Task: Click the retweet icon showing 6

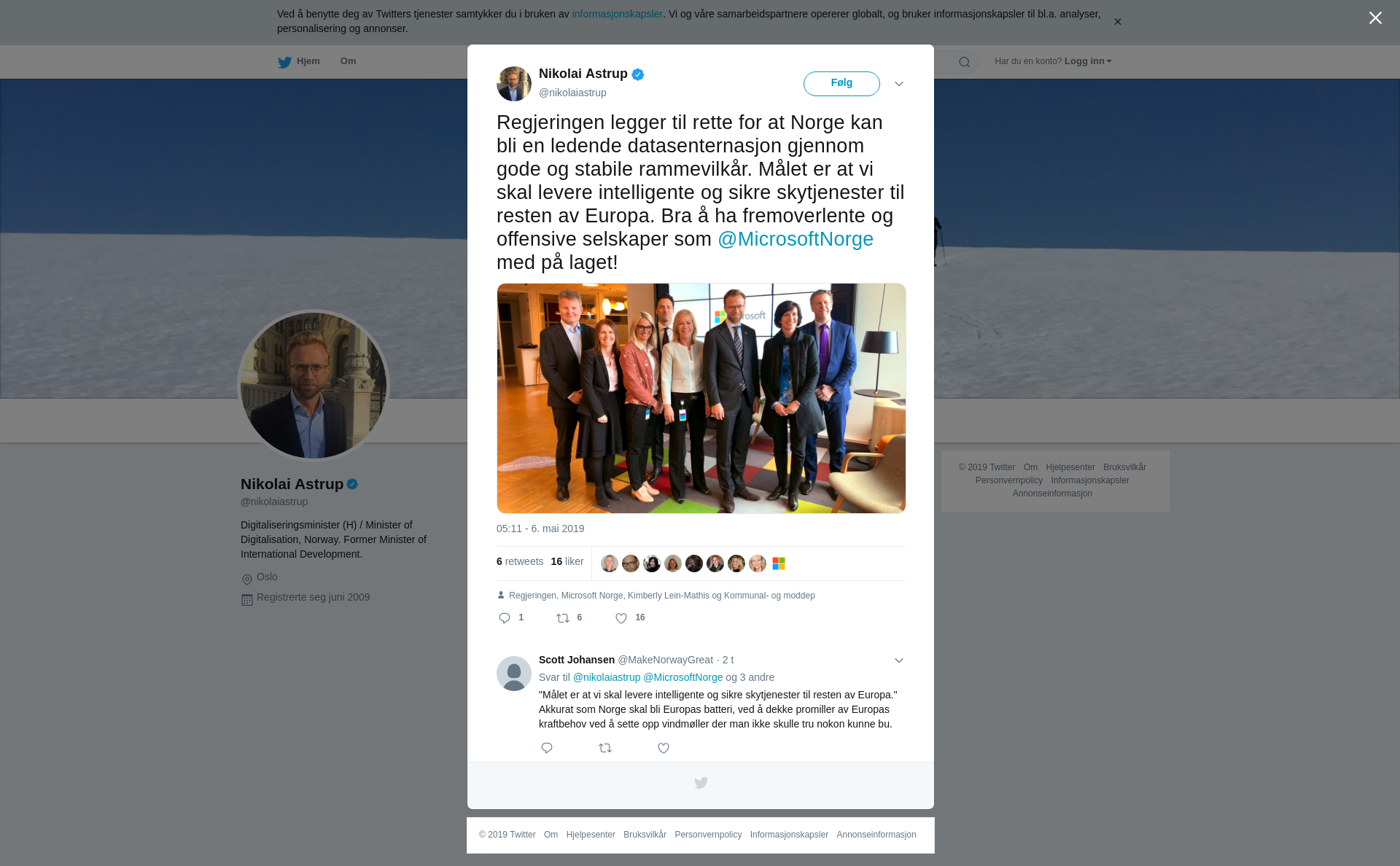Action: tap(563, 618)
